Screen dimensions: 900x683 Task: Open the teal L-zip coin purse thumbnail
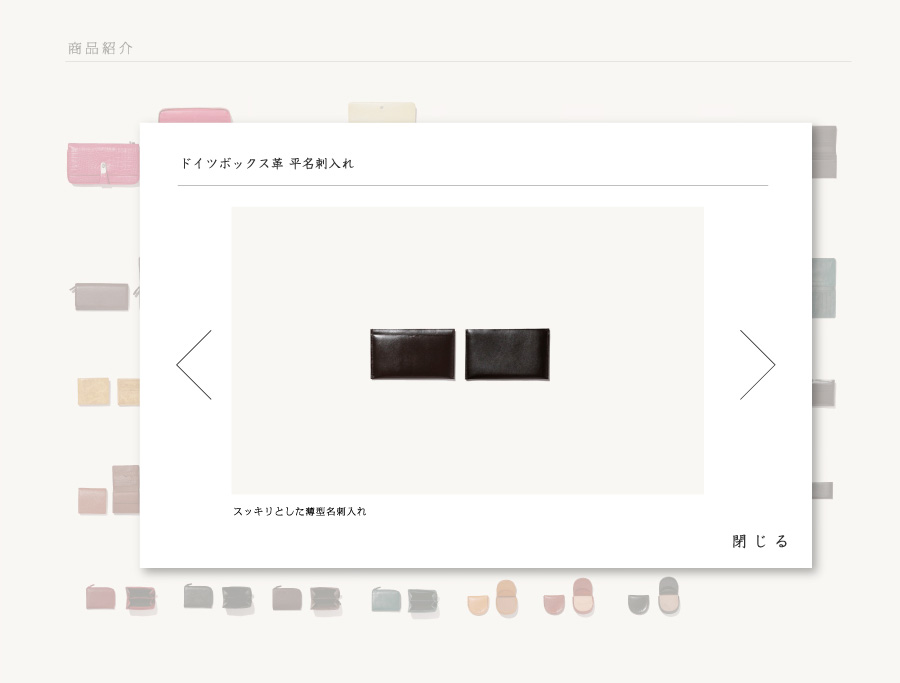click(x=405, y=601)
